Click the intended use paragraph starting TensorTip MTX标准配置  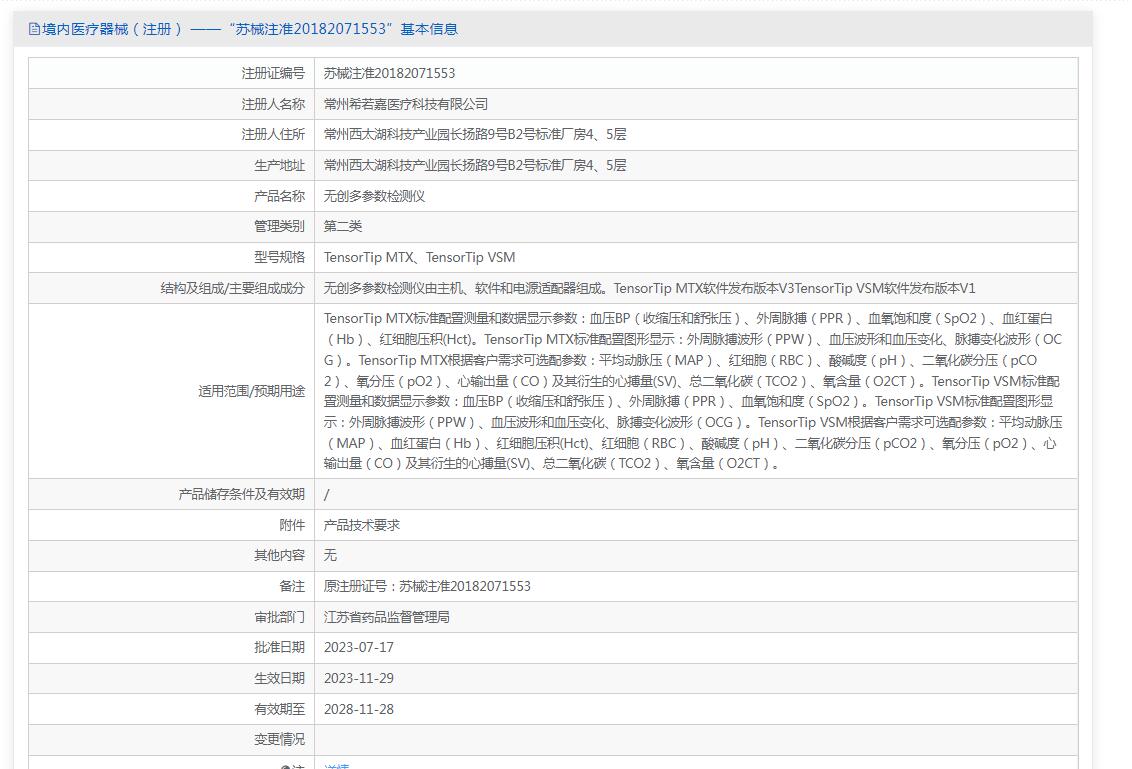693,391
